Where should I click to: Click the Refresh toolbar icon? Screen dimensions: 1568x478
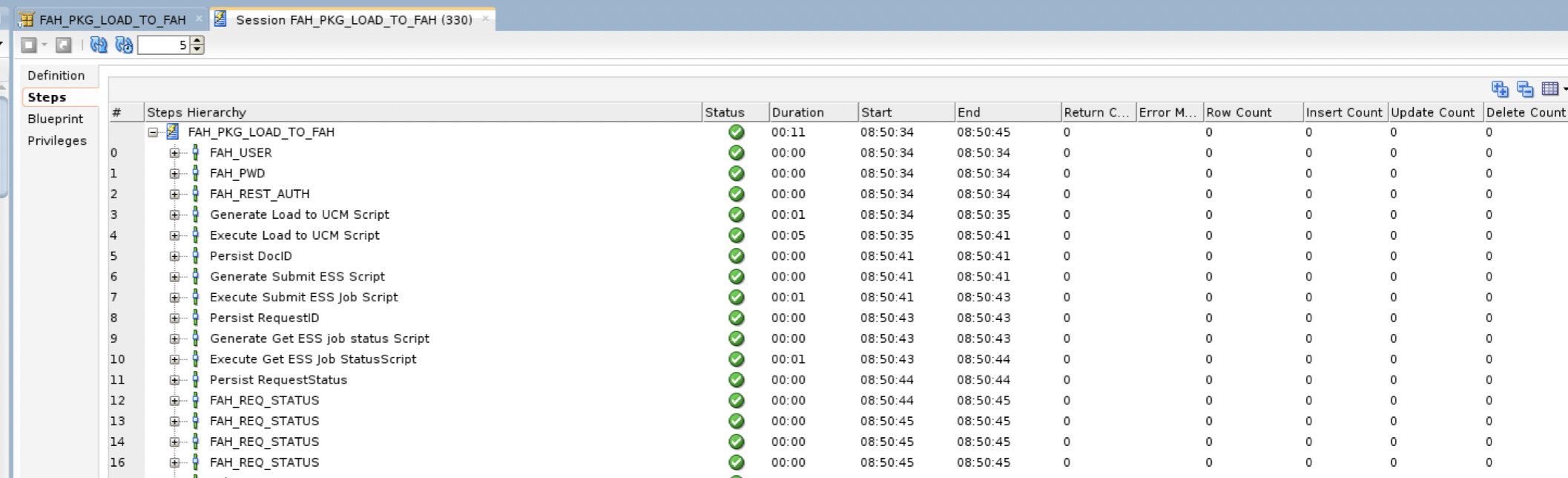(99, 45)
